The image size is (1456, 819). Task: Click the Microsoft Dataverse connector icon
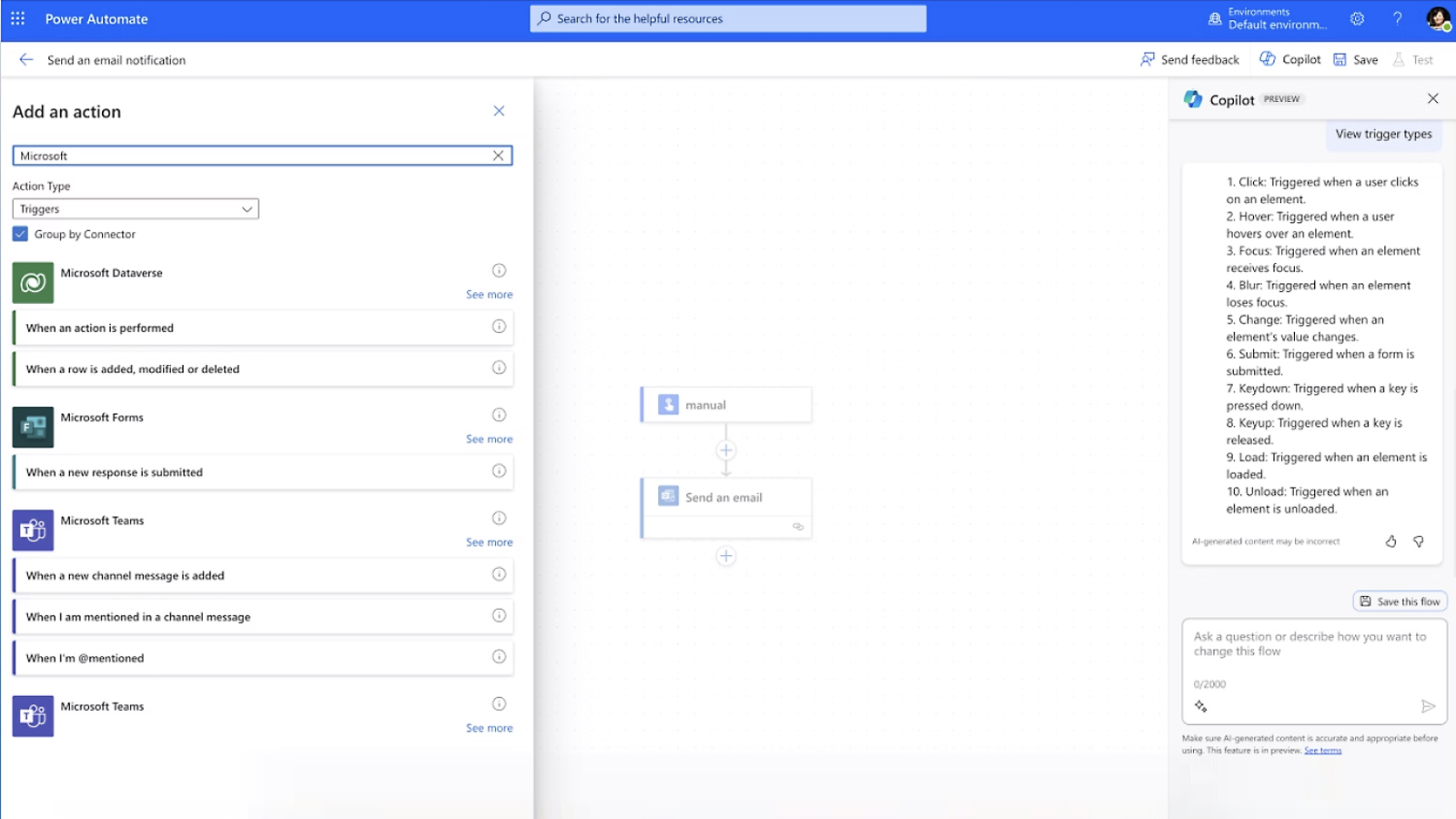[x=33, y=282]
